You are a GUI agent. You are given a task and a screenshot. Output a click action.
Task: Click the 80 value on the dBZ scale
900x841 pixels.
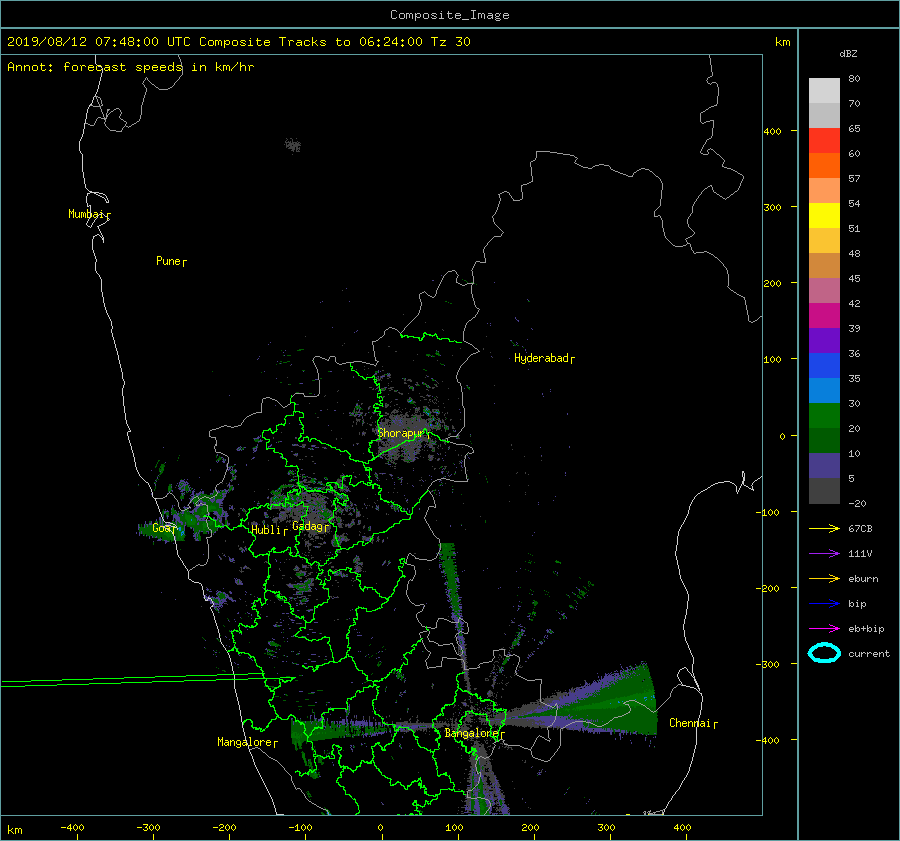[x=854, y=79]
